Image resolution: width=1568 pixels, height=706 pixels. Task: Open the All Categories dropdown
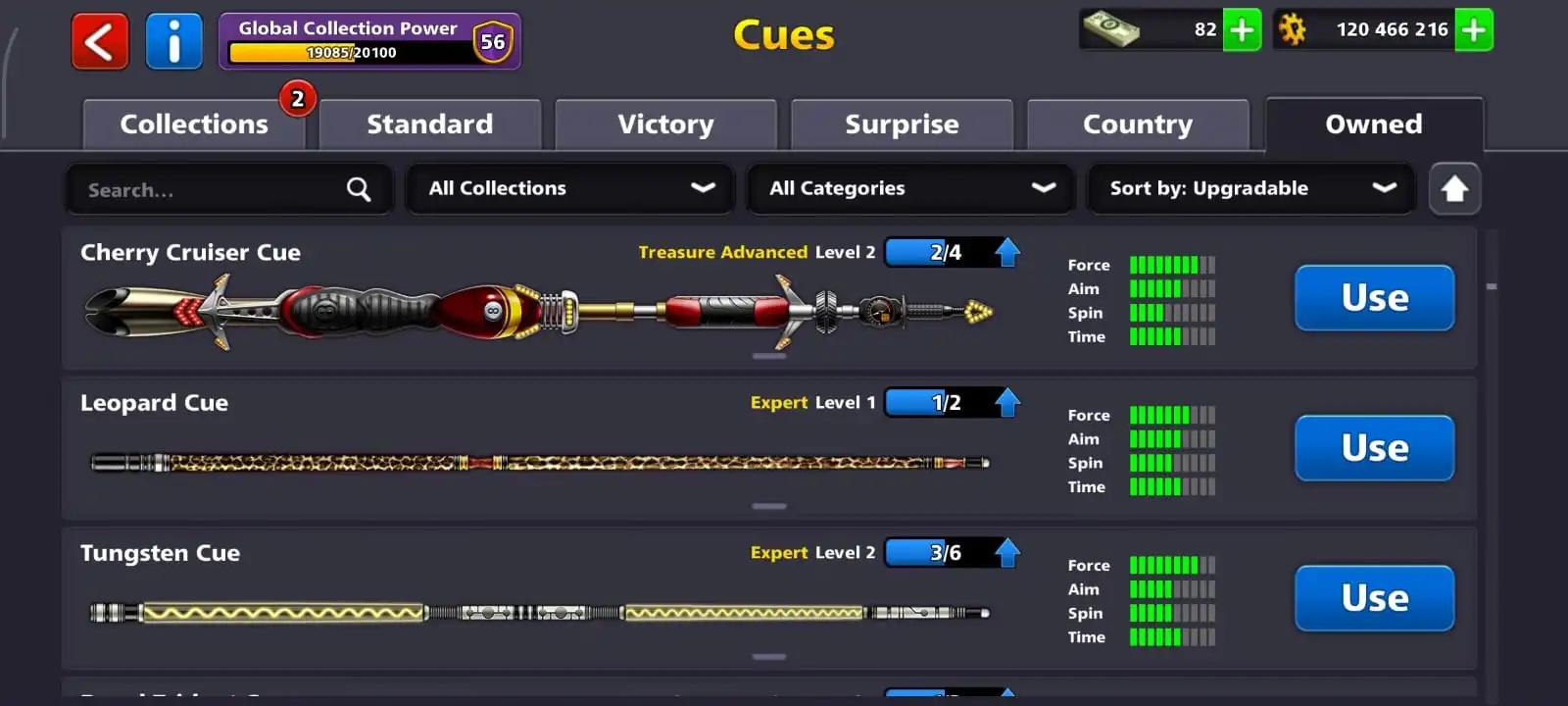[910, 188]
